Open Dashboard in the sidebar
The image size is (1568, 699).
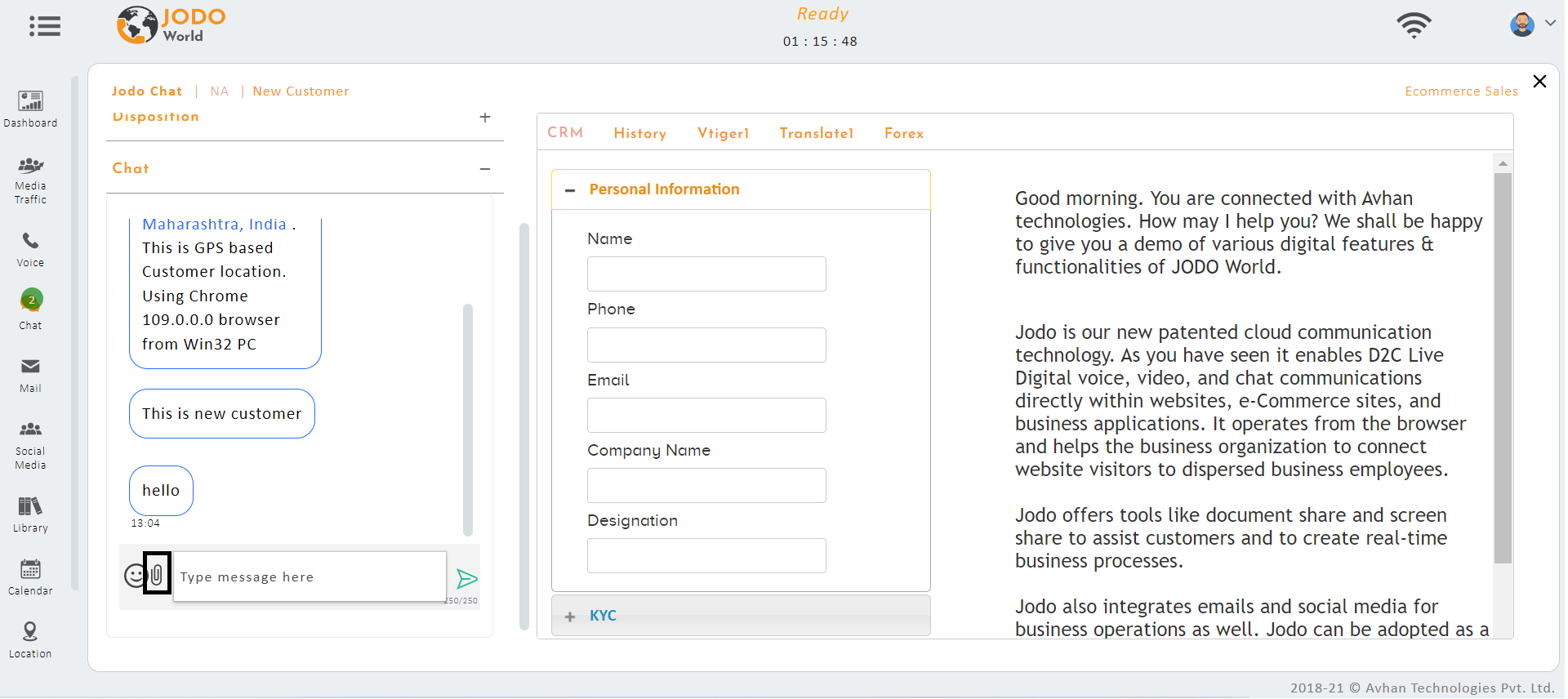[30, 109]
